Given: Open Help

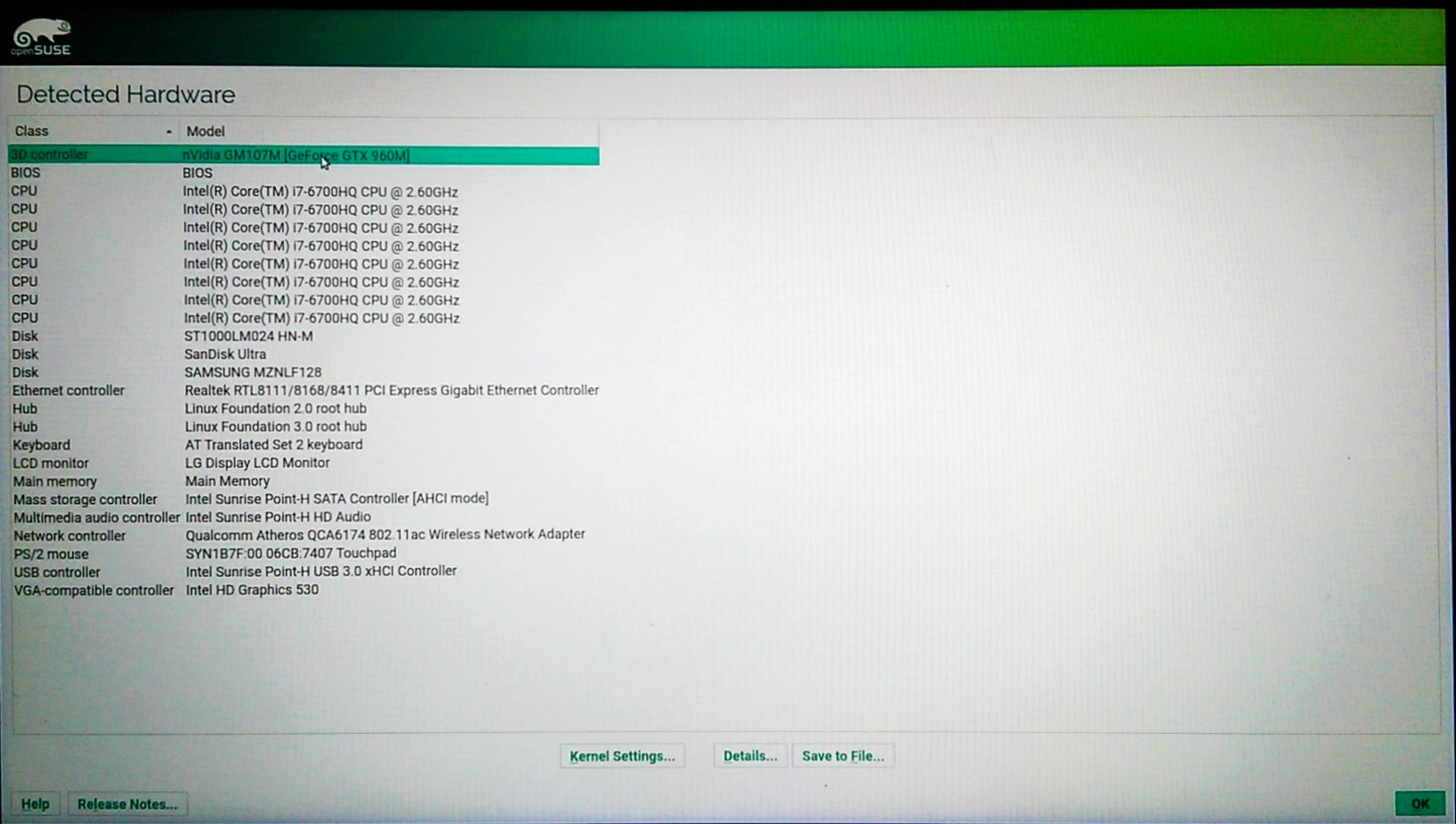Looking at the screenshot, I should tap(36, 803).
